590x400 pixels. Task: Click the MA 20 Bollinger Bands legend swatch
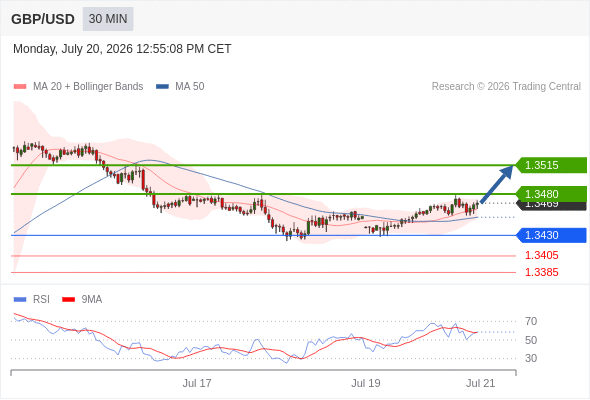pyautogui.click(x=20, y=87)
